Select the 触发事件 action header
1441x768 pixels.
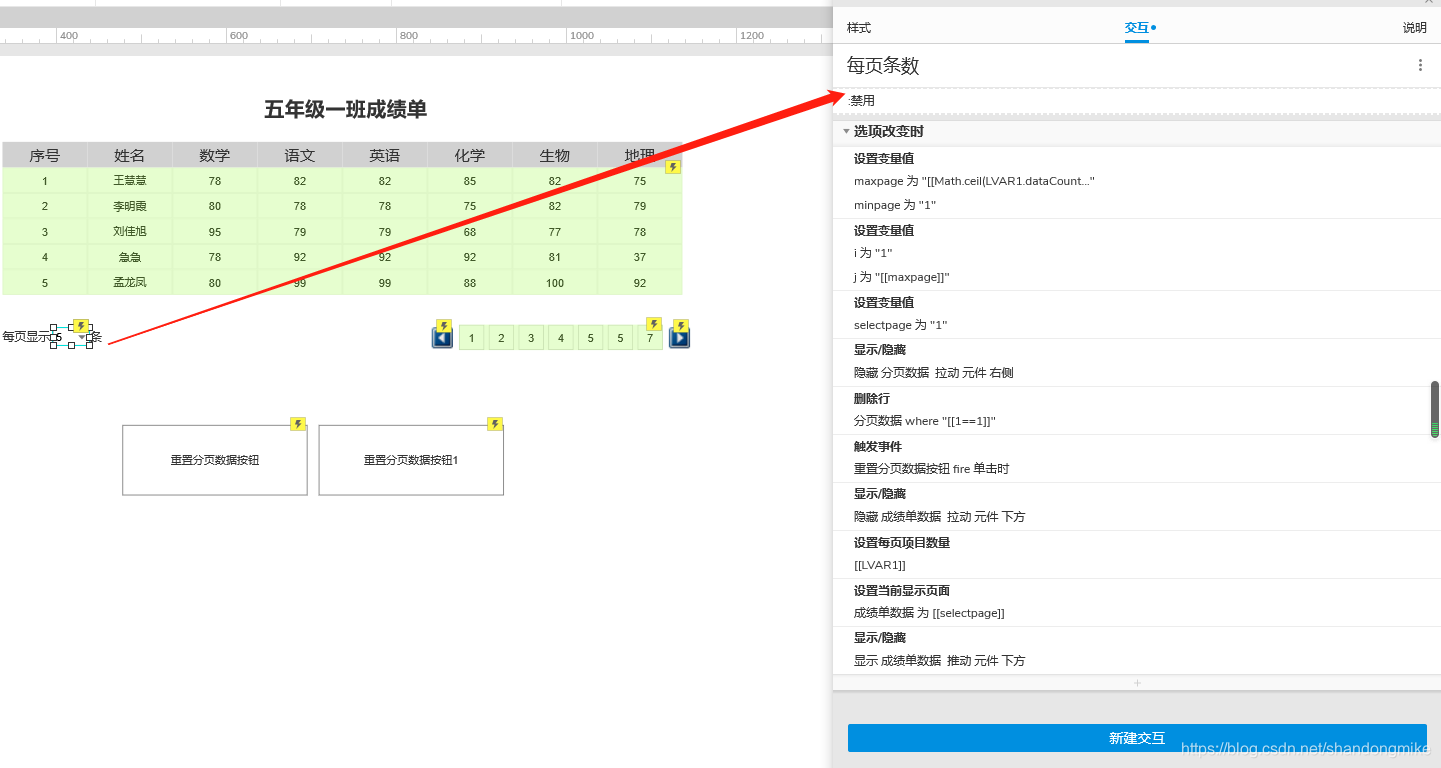pos(878,446)
